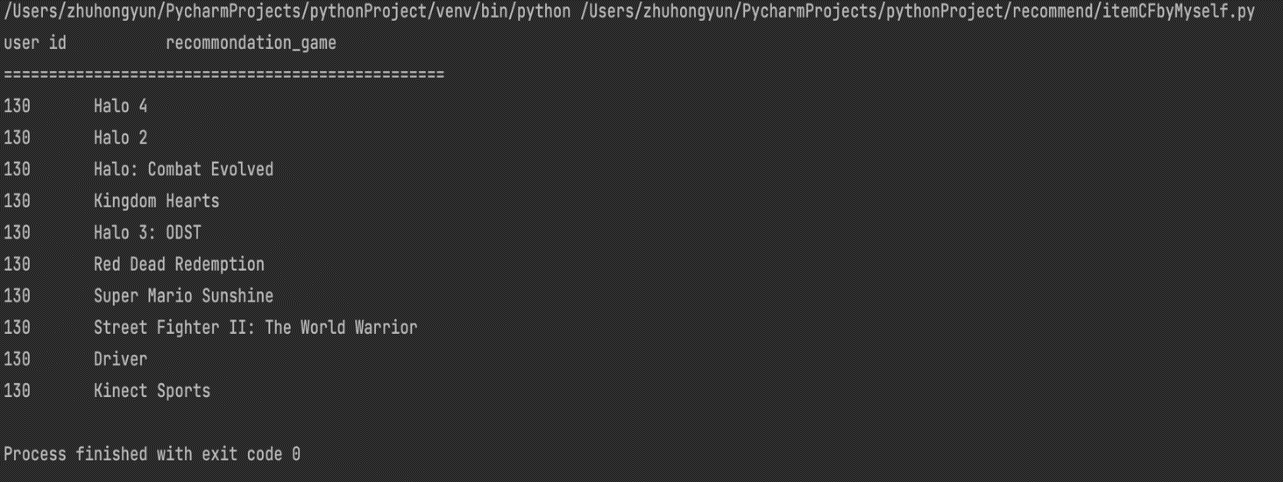Click 'Street Fighter II: The World Warrior'
Screen dimensions: 1283x482
pos(255,327)
